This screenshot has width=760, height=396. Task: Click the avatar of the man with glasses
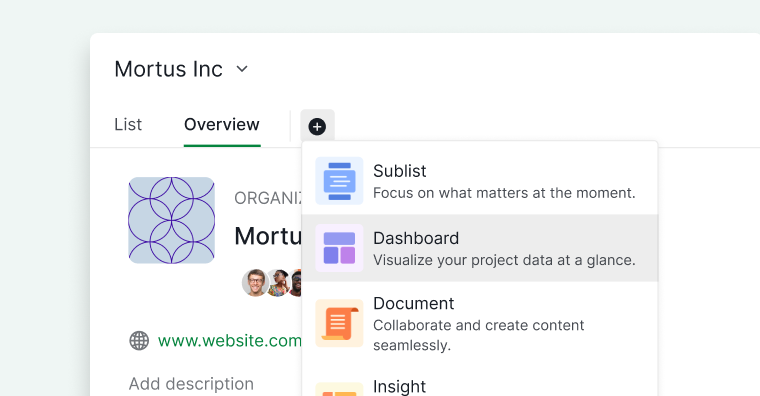[x=255, y=283]
